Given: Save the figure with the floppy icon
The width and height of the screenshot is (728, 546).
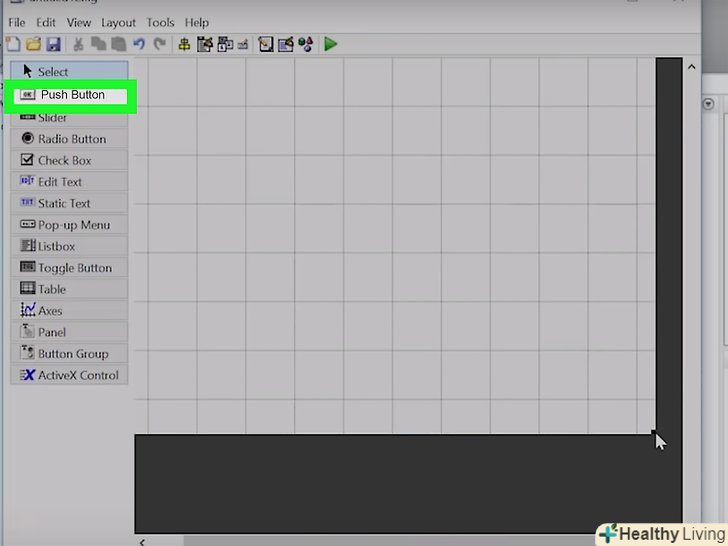Looking at the screenshot, I should 54,44.
